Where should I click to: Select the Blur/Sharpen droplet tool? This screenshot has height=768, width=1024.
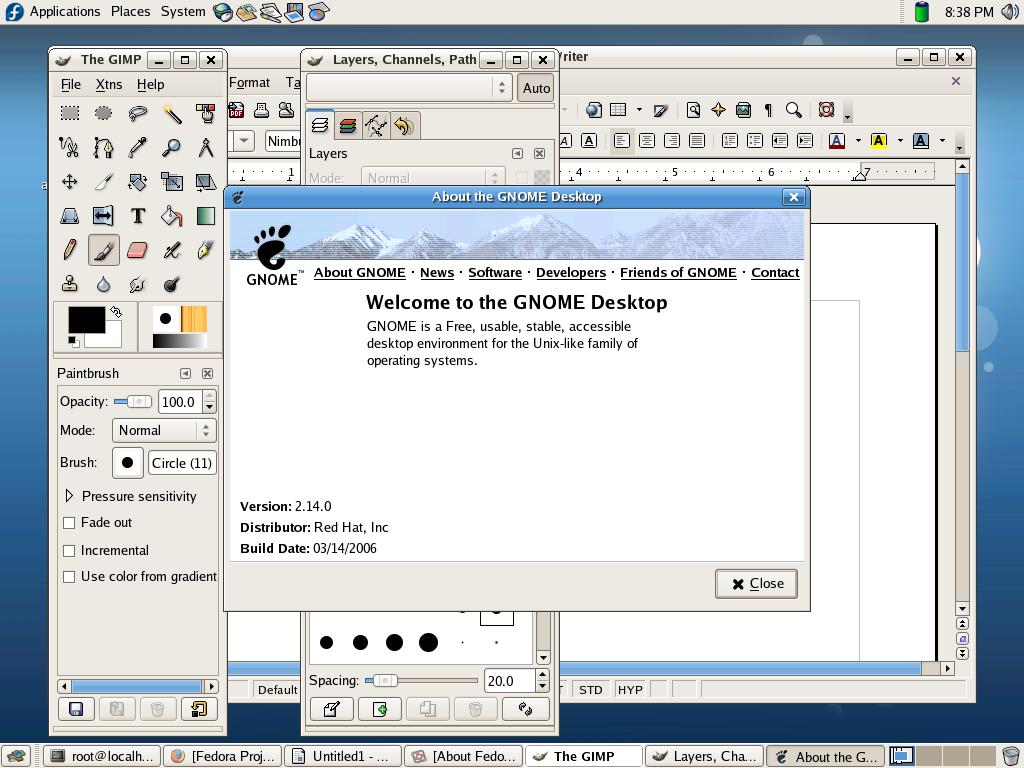[x=103, y=284]
